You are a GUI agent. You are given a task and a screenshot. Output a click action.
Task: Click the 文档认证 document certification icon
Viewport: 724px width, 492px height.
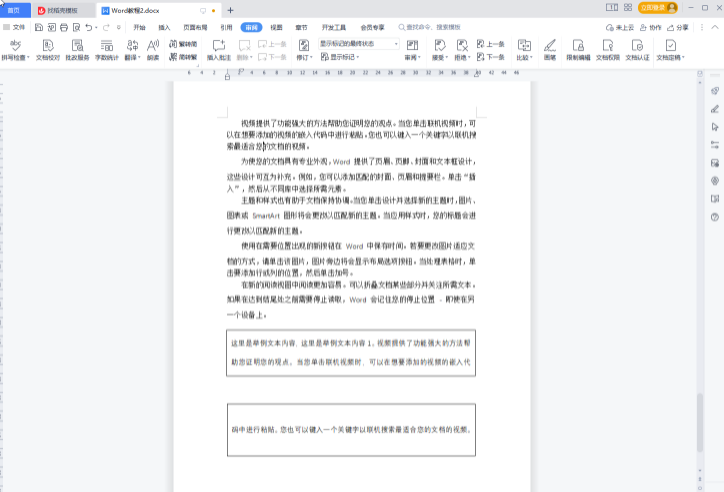[637, 50]
